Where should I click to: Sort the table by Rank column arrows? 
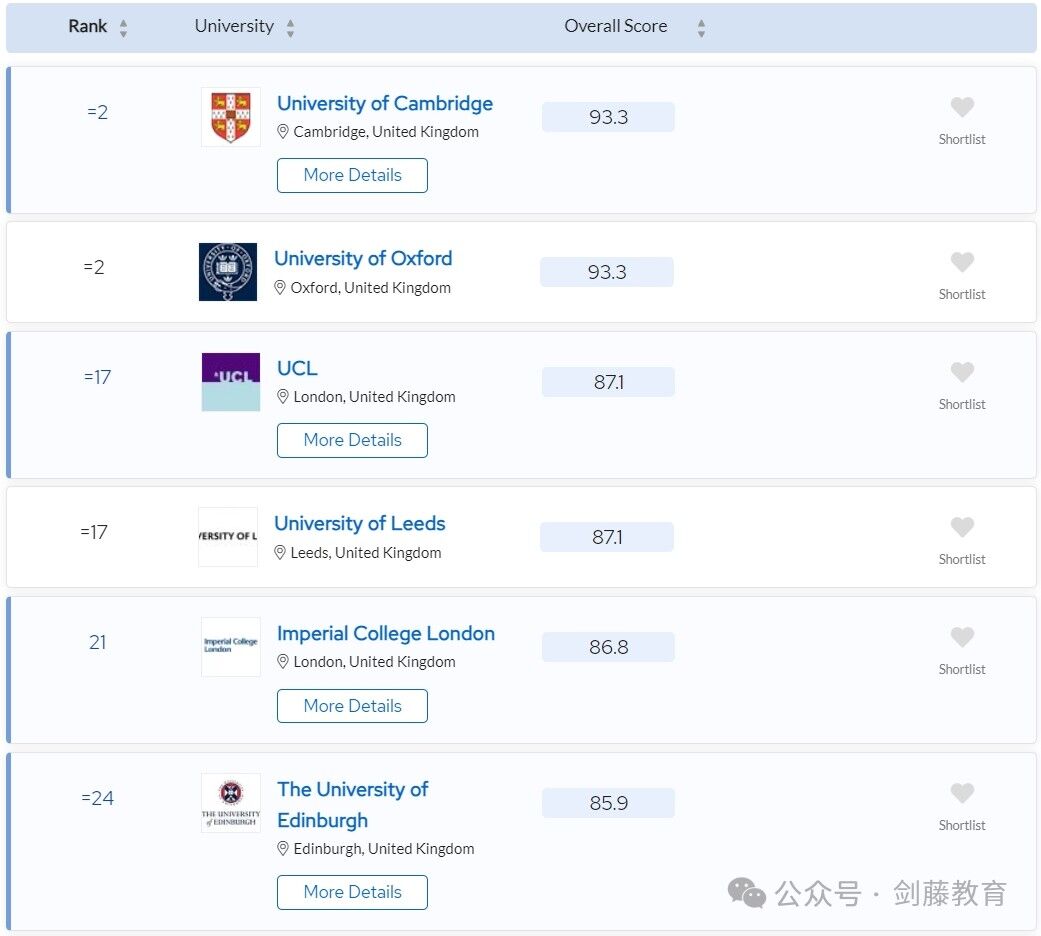coord(123,28)
